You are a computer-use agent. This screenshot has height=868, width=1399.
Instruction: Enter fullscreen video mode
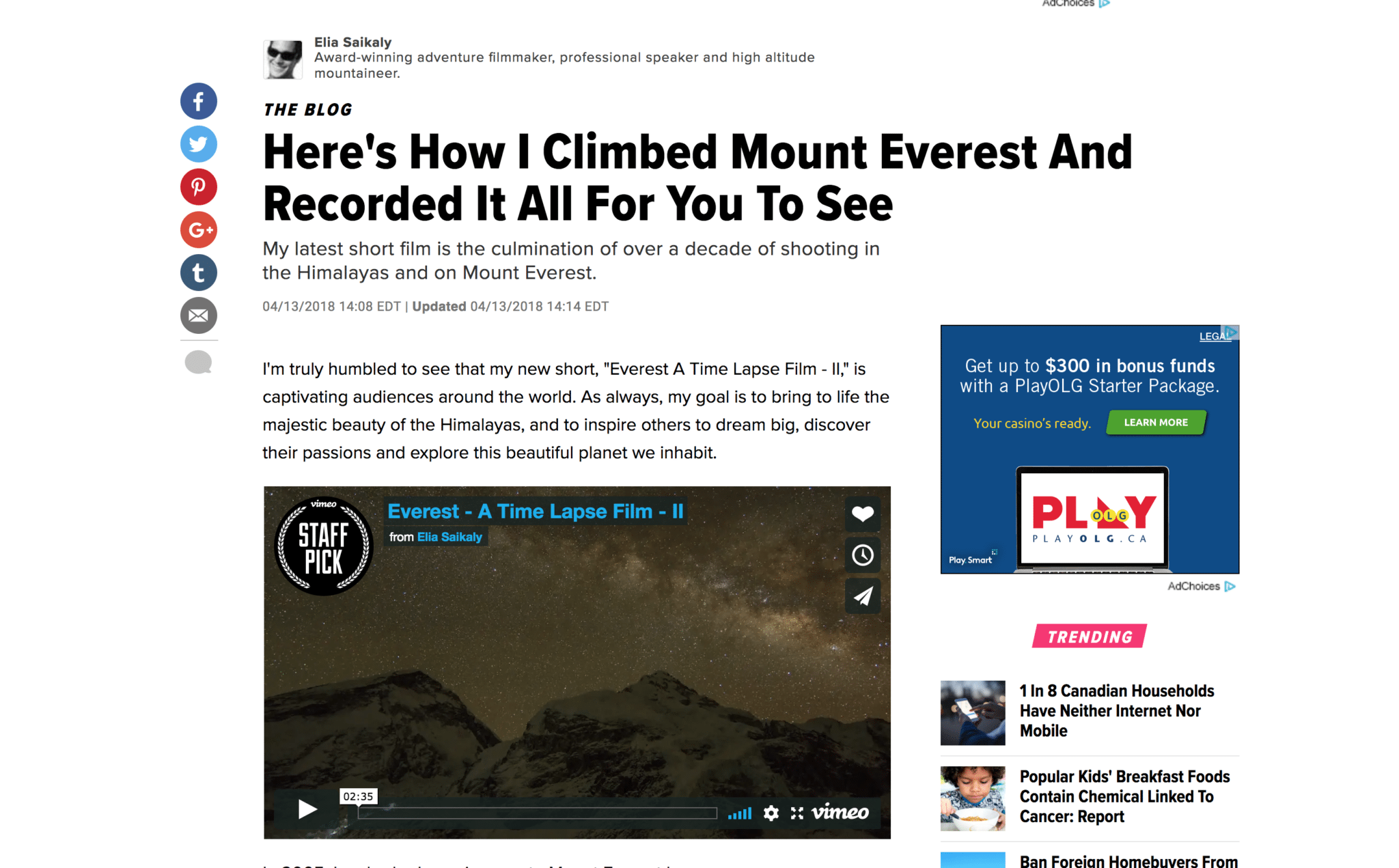(797, 813)
